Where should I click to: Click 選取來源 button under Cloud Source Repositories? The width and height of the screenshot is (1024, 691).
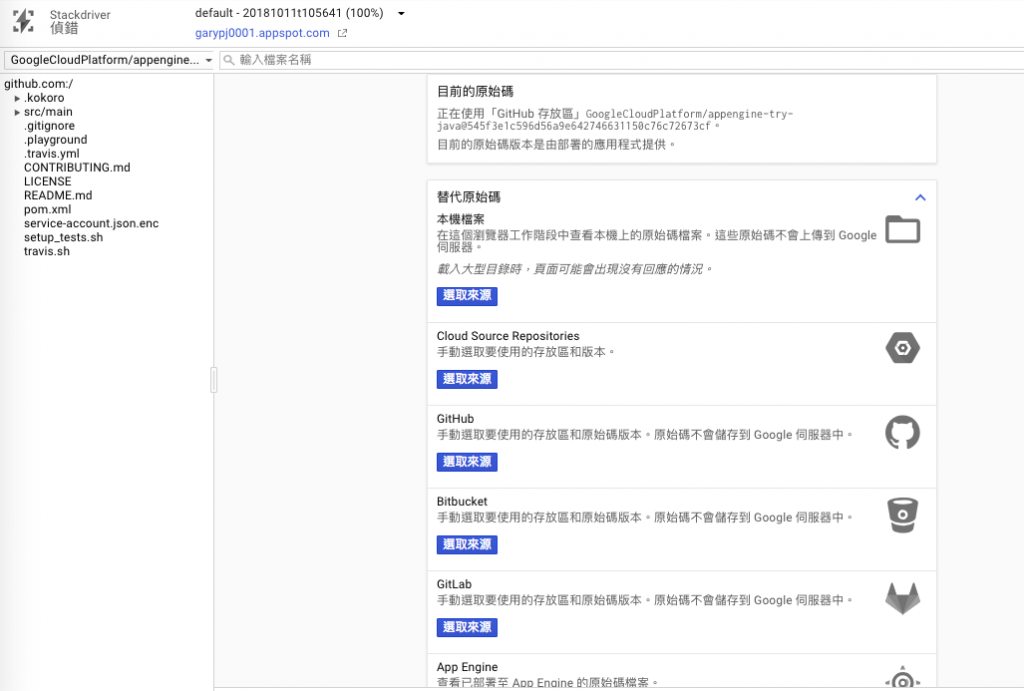467,379
